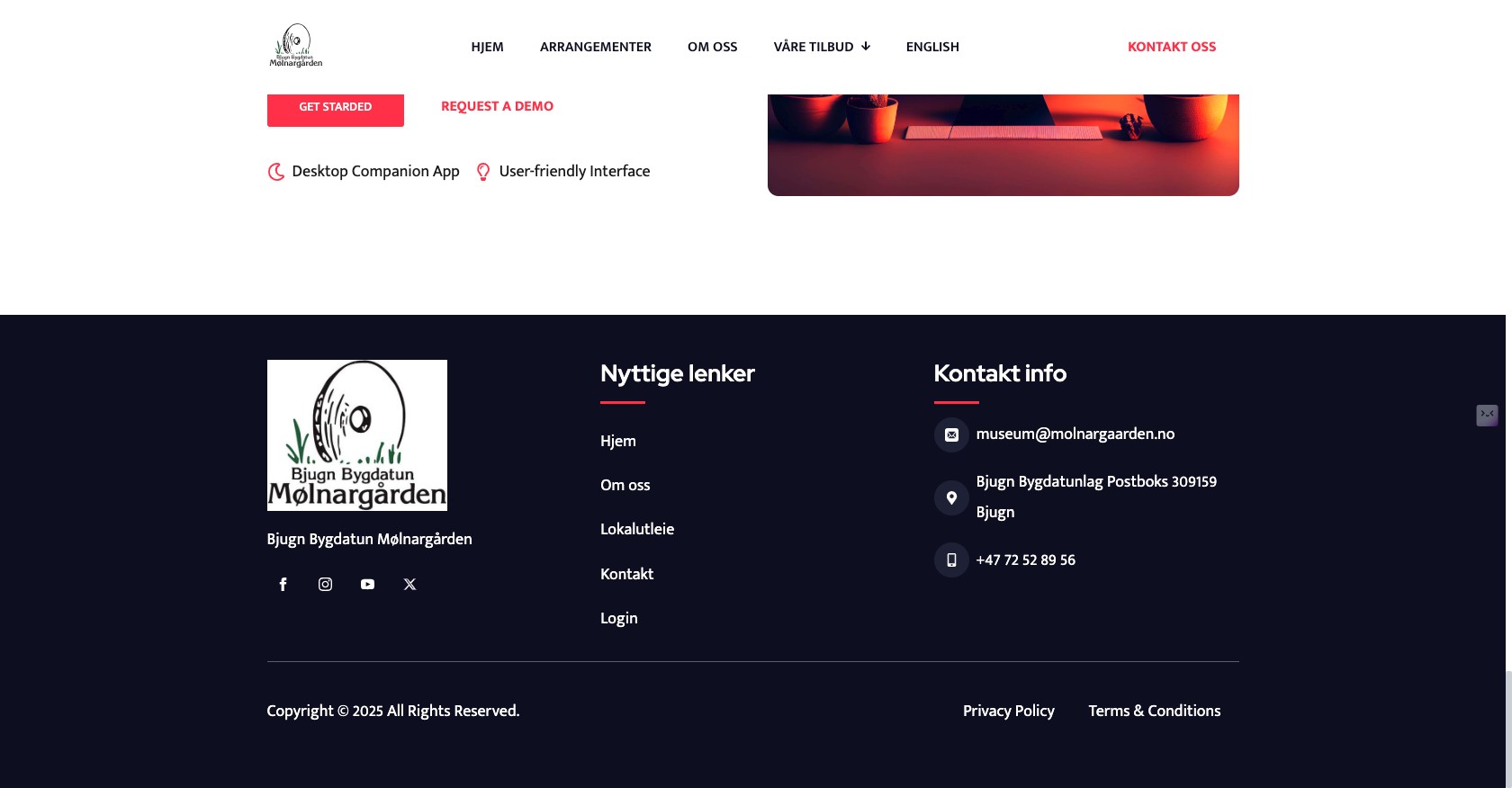Click the large Mølnargården logo image in footer
1512x788 pixels.
[357, 435]
